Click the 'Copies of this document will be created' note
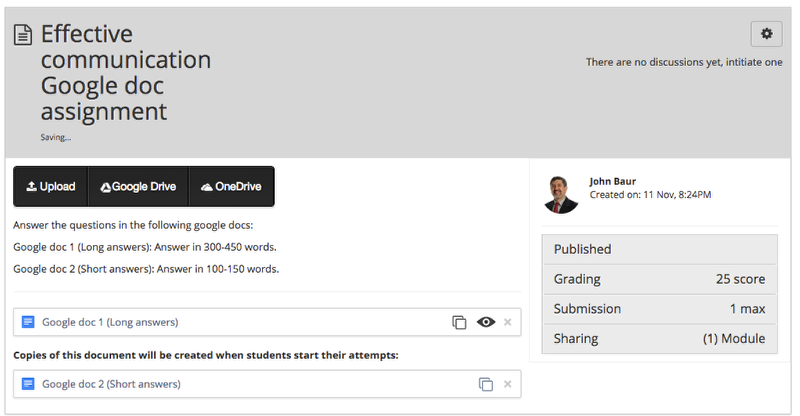The image size is (800, 416). (206, 355)
